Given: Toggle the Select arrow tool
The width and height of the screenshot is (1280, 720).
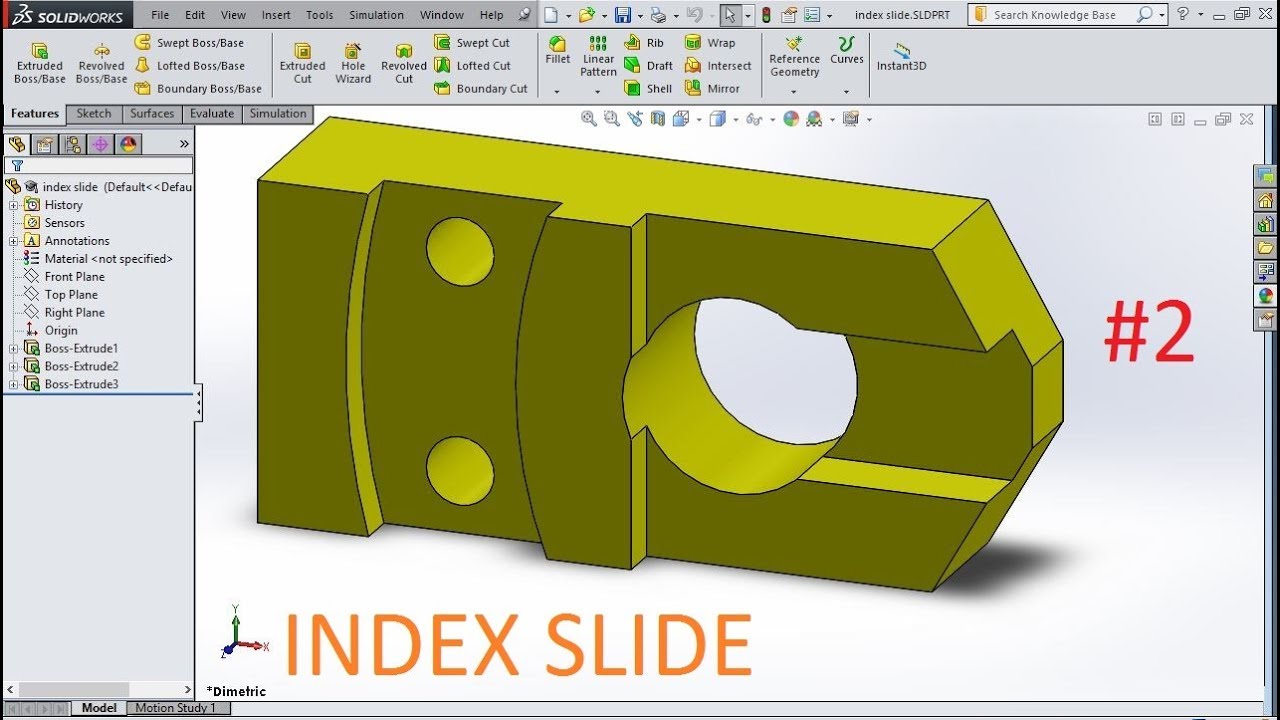Looking at the screenshot, I should coord(729,15).
